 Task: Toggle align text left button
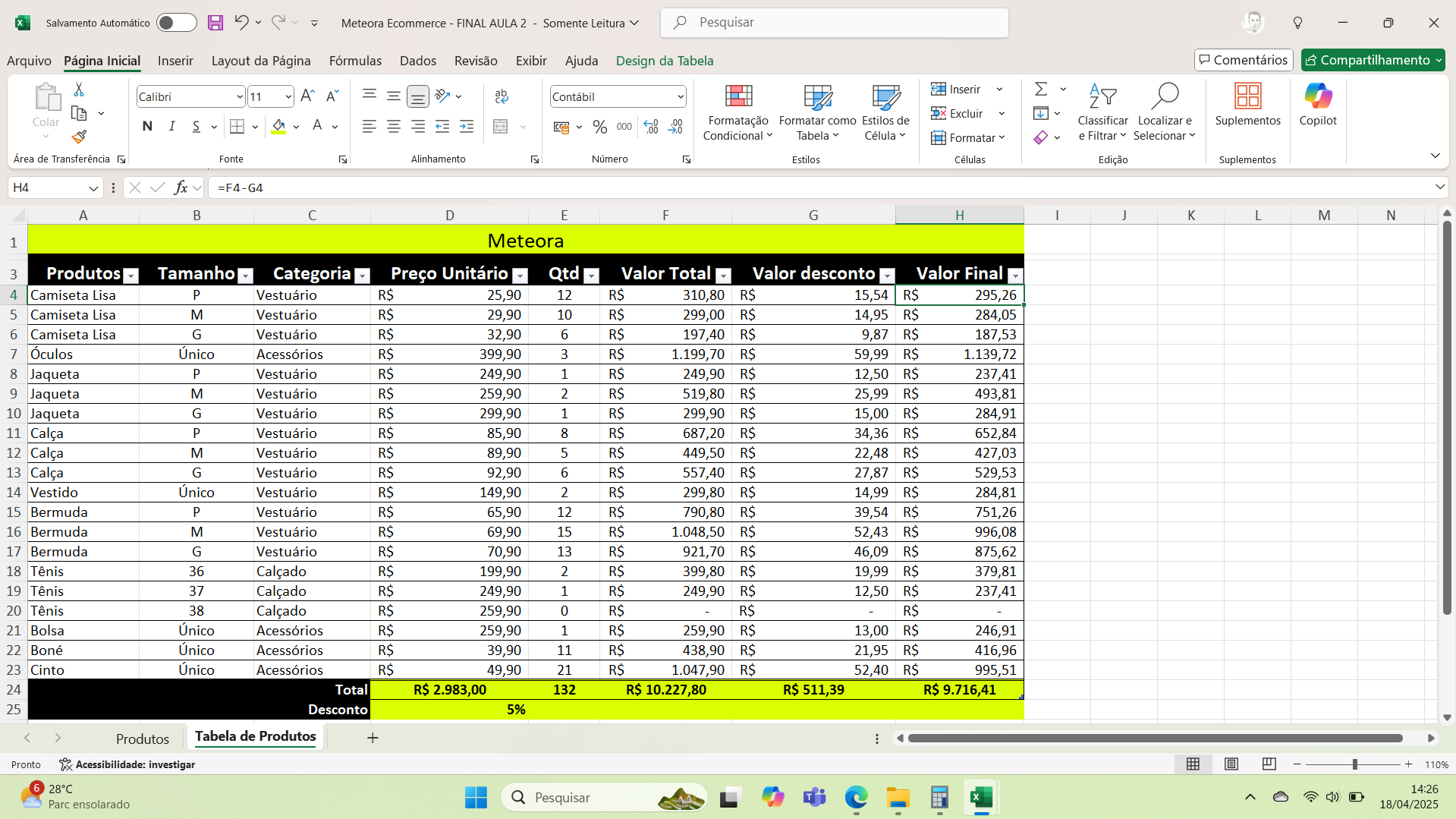click(x=370, y=127)
